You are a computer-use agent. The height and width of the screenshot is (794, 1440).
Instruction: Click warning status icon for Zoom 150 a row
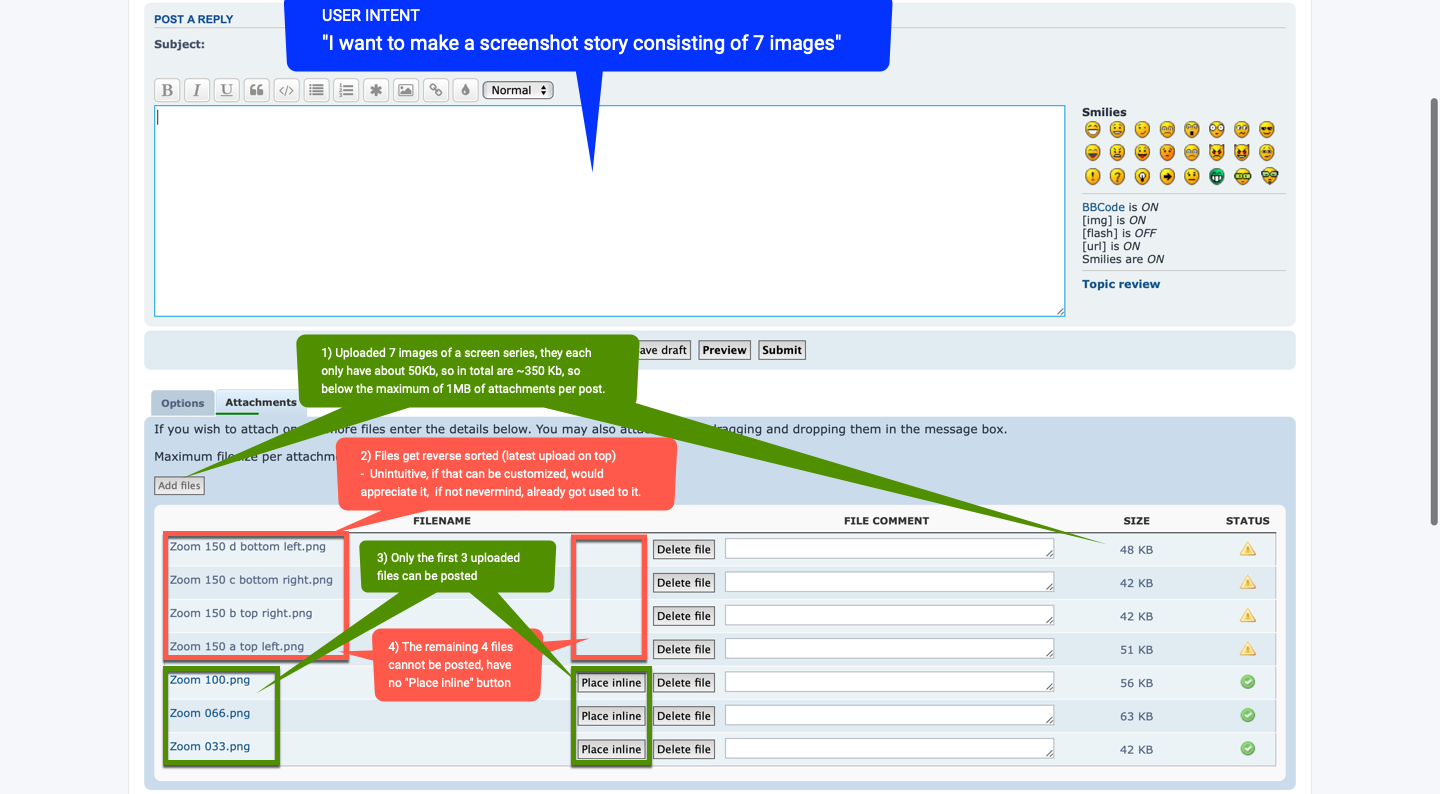(1247, 649)
